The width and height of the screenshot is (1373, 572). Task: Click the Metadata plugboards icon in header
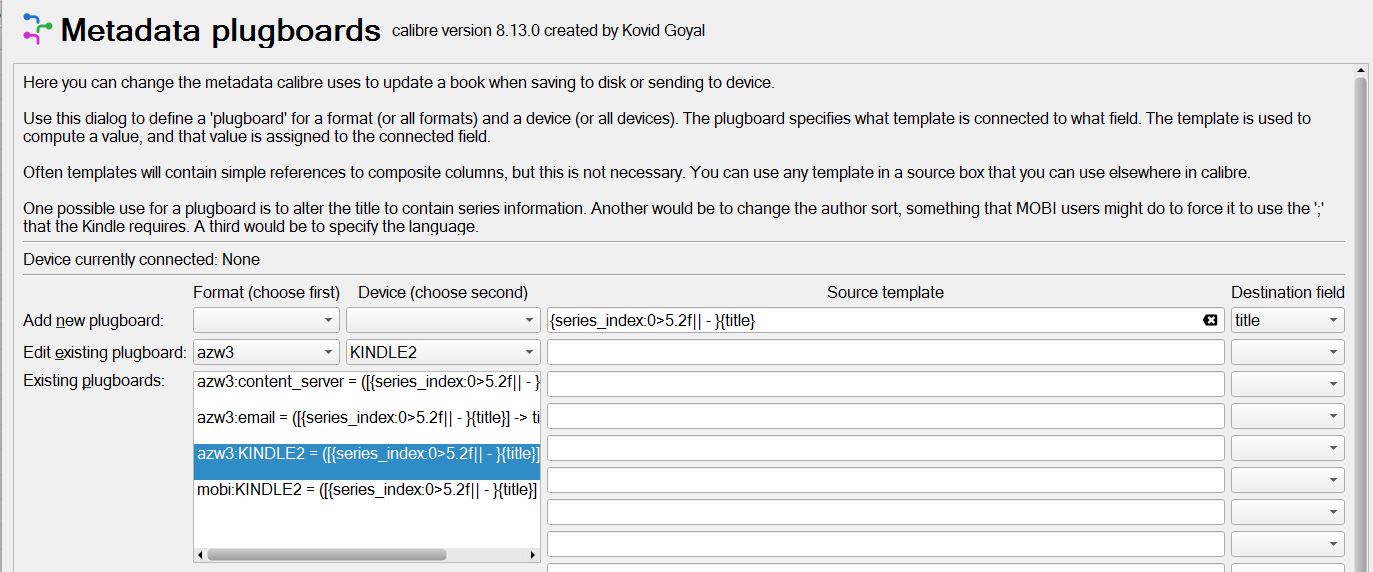(37, 29)
